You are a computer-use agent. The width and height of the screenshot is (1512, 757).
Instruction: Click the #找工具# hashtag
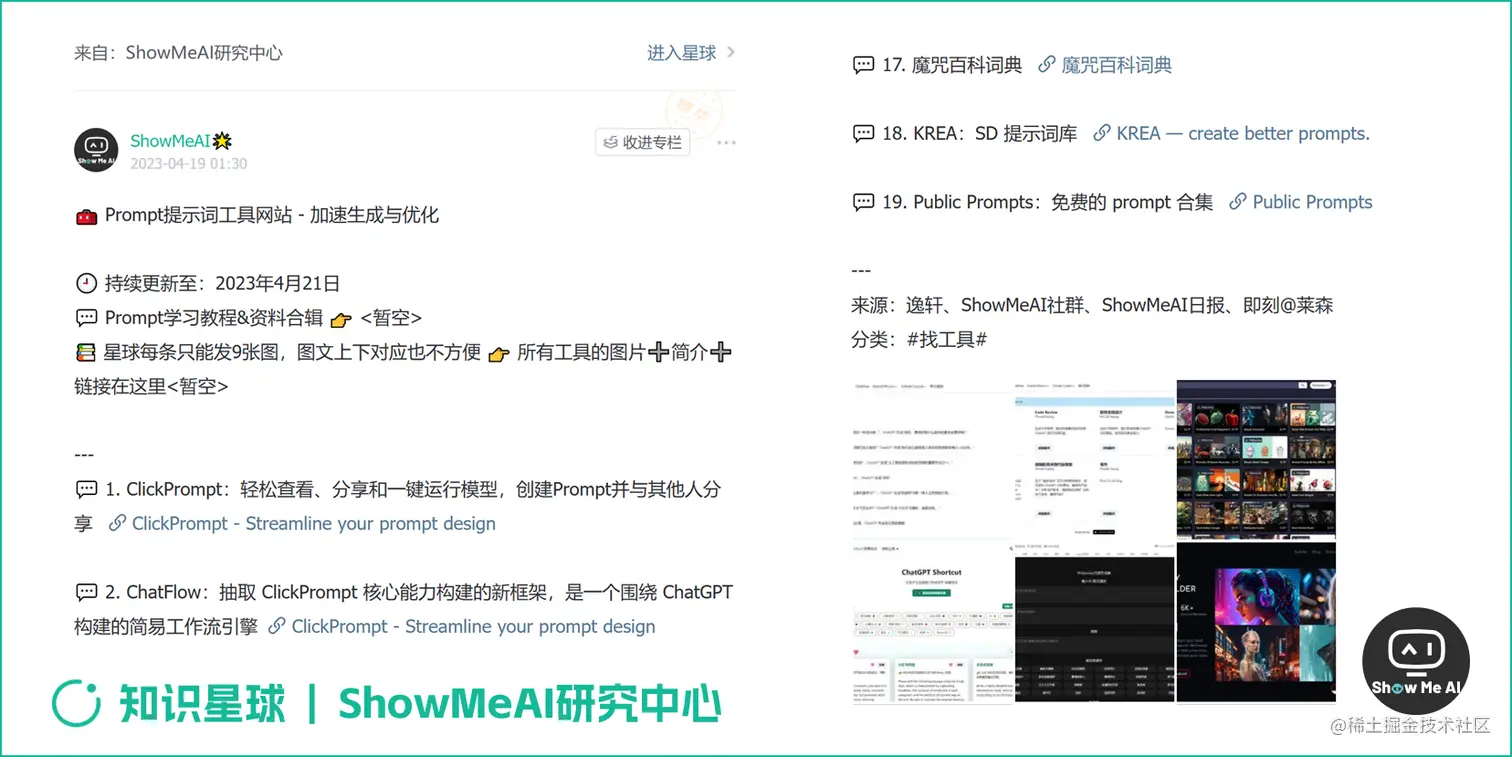pos(947,339)
